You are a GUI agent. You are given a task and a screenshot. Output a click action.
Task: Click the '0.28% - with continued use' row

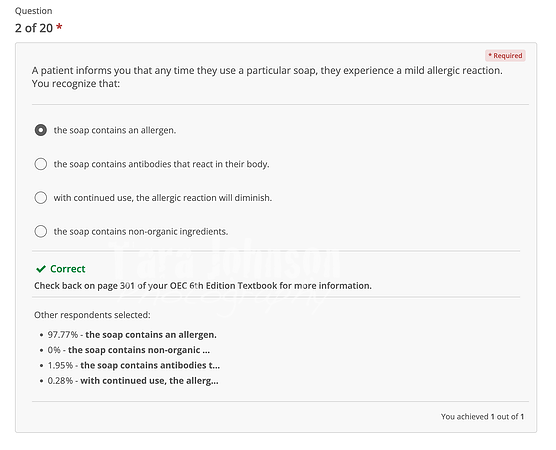[133, 380]
